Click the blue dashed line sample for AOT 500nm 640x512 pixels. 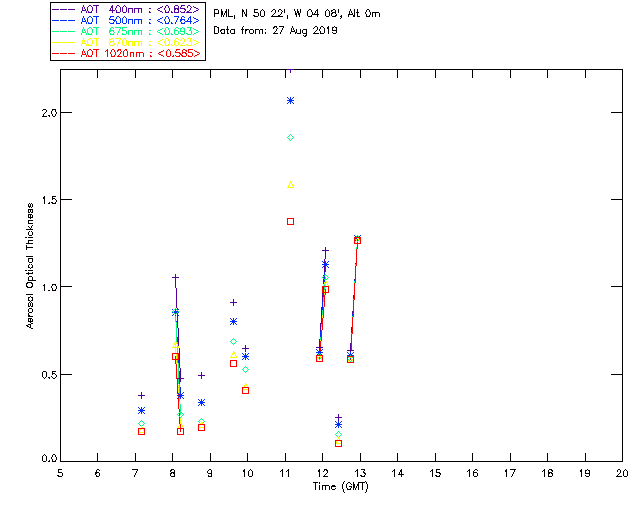(x=64, y=21)
